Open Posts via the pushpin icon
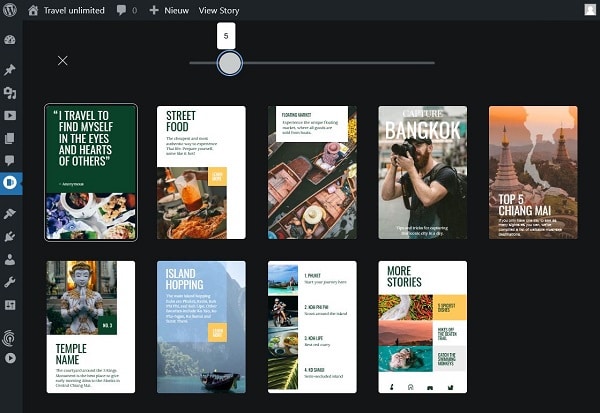This screenshot has width=600, height=413. click(x=10, y=70)
